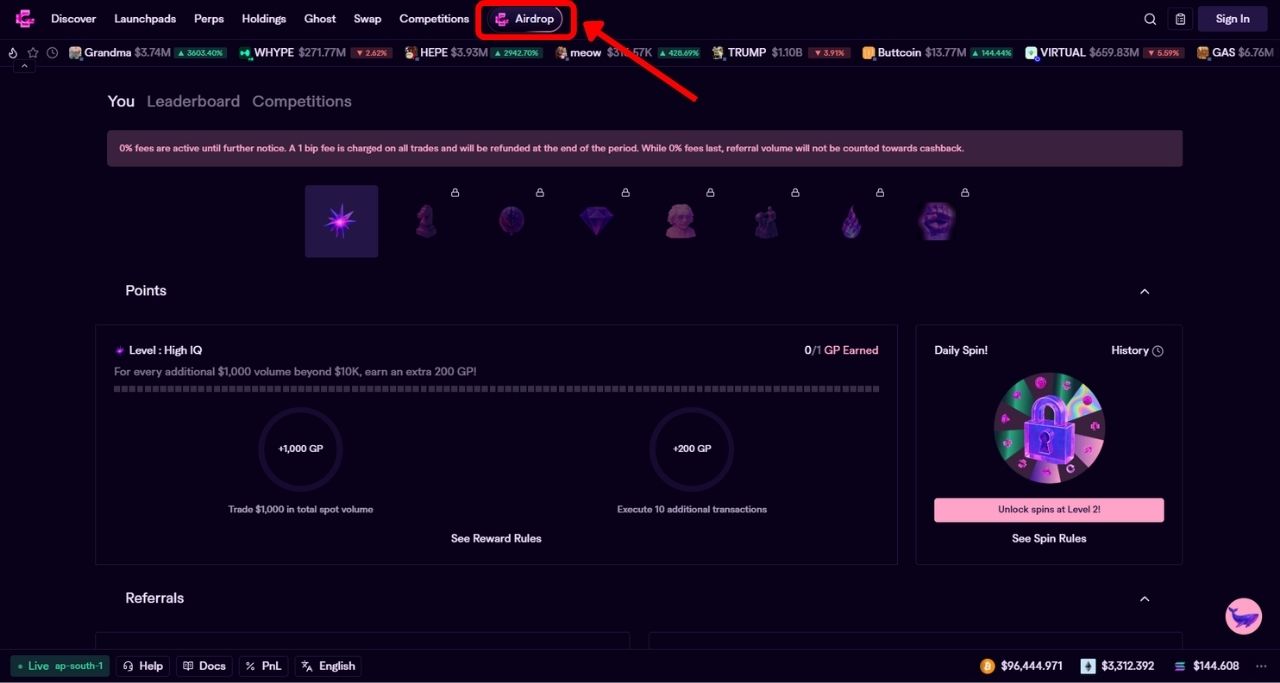Select the High IQ starburst level badge

341,221
